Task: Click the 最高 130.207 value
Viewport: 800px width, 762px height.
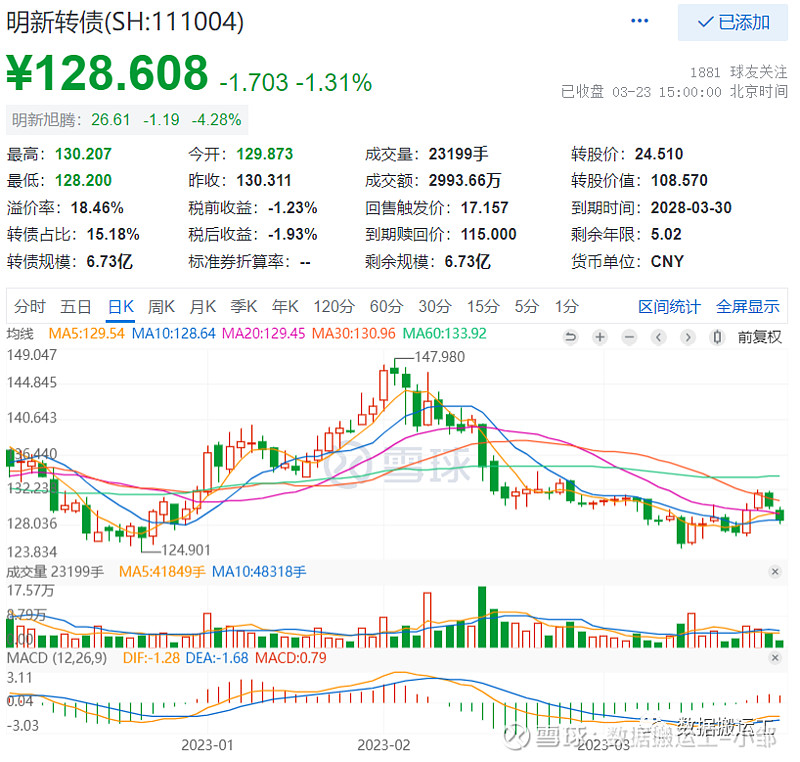Action: (83, 154)
